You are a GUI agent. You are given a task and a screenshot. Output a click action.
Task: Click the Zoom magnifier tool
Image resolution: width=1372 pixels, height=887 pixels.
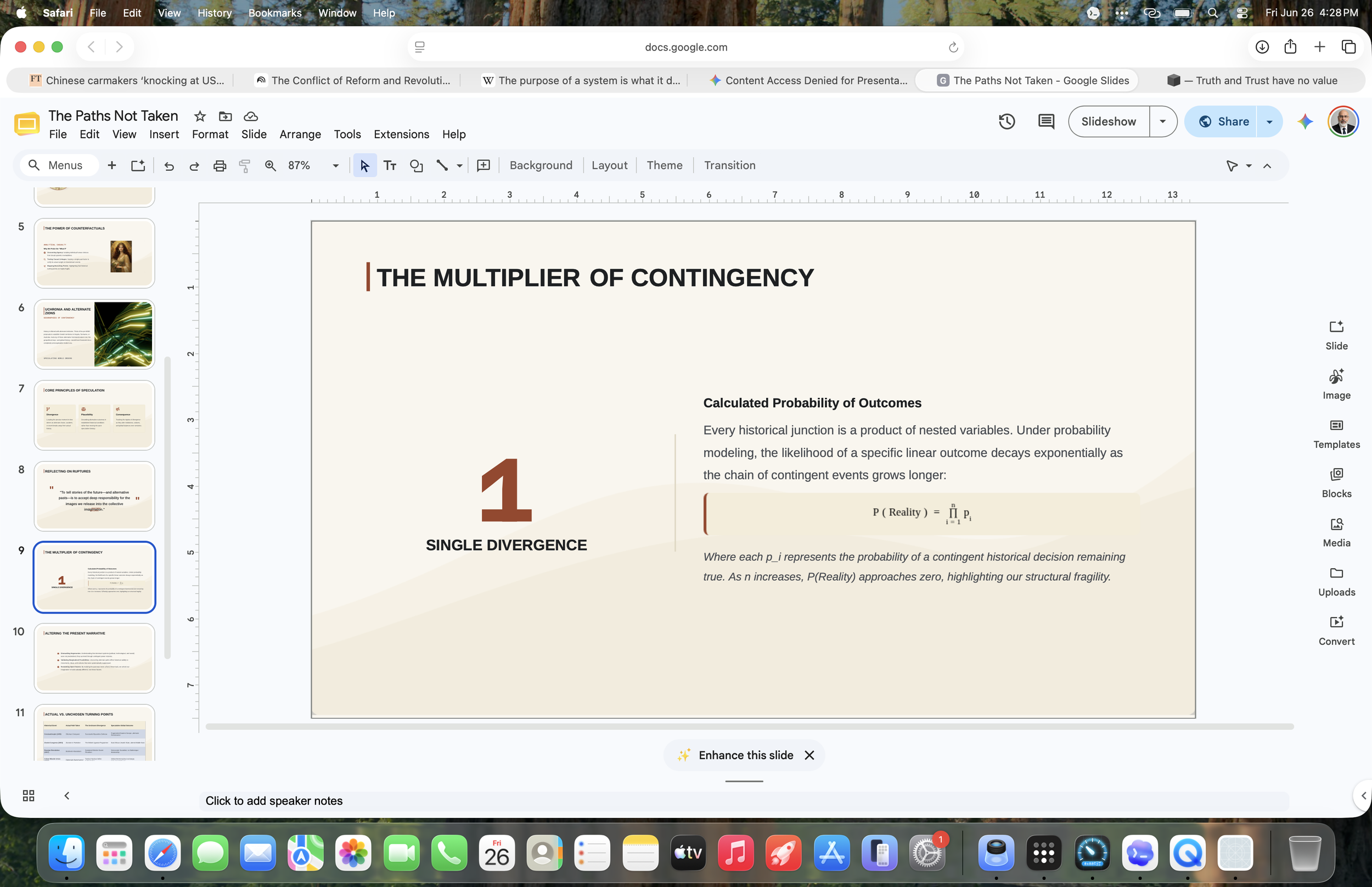tap(270, 166)
